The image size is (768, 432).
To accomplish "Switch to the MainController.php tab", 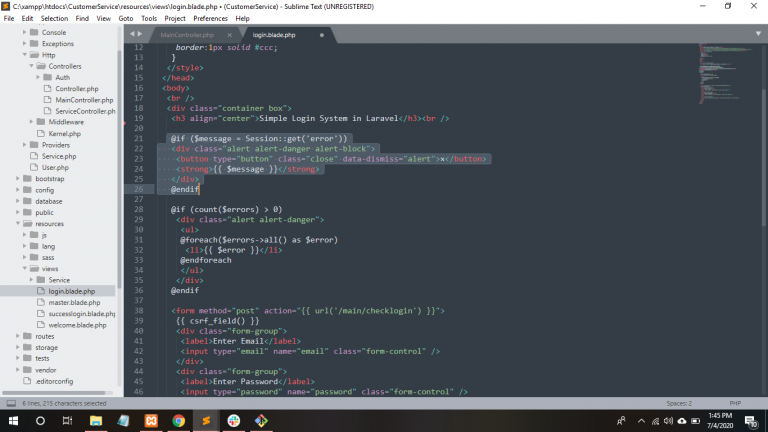I will (187, 35).
